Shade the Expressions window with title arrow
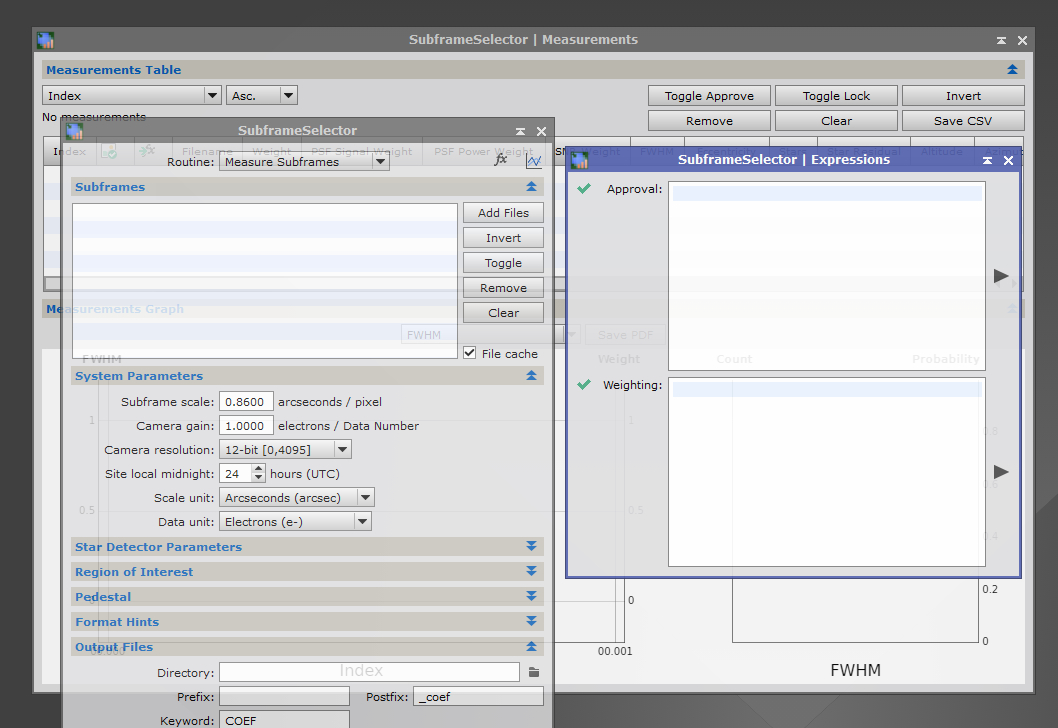This screenshot has height=728, width=1058. pyautogui.click(x=987, y=160)
